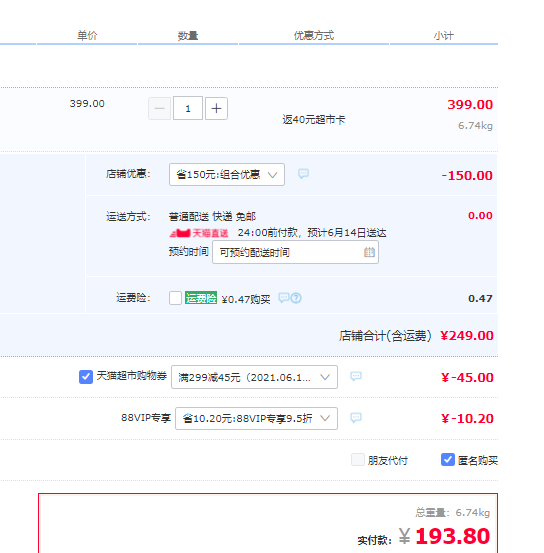
Task: Uncheck the 天猫超市购物券 checkbox
Action: click(86, 377)
